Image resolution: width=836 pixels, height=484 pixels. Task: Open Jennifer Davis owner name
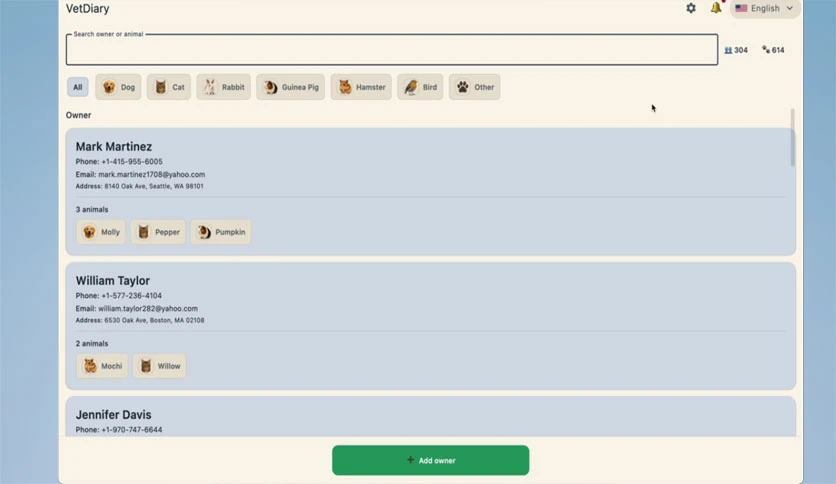(x=113, y=415)
